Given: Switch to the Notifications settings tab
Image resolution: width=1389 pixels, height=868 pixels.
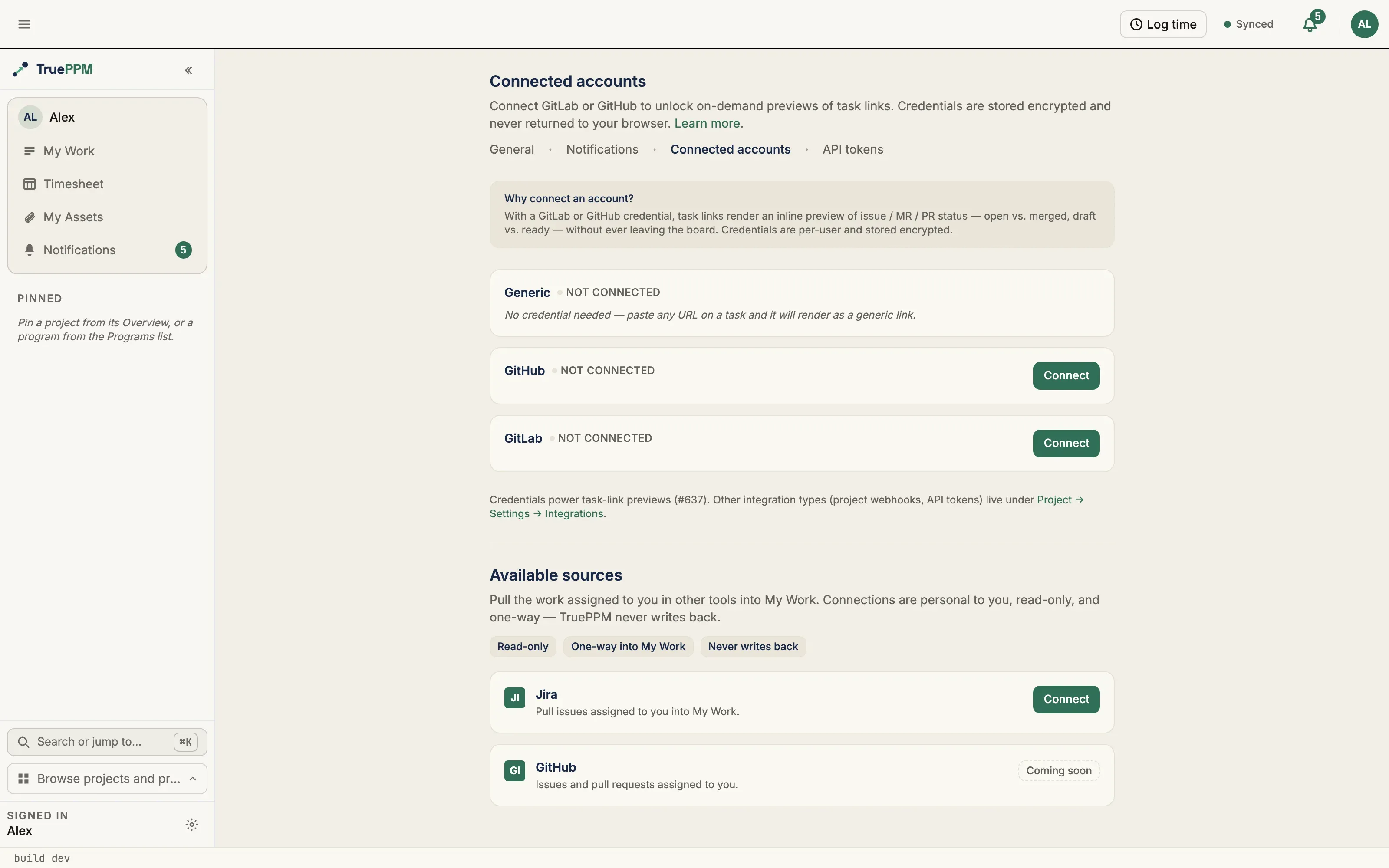Looking at the screenshot, I should click(602, 149).
